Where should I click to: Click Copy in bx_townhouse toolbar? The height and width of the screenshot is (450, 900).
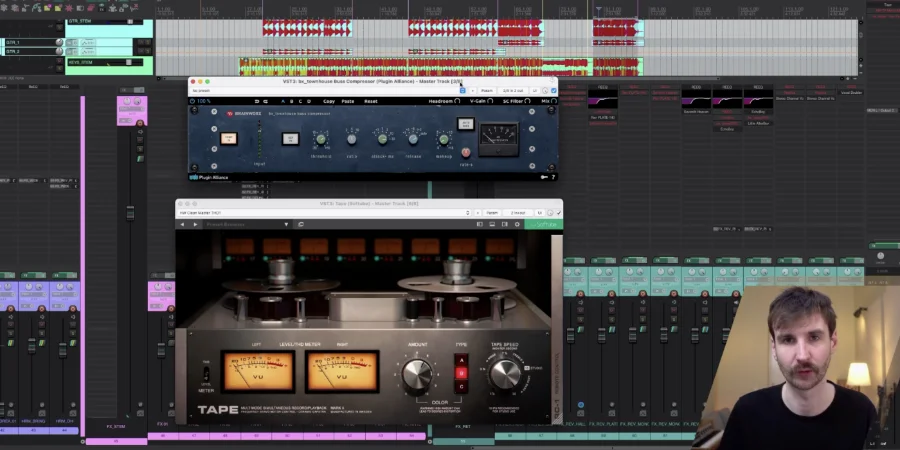pos(329,101)
